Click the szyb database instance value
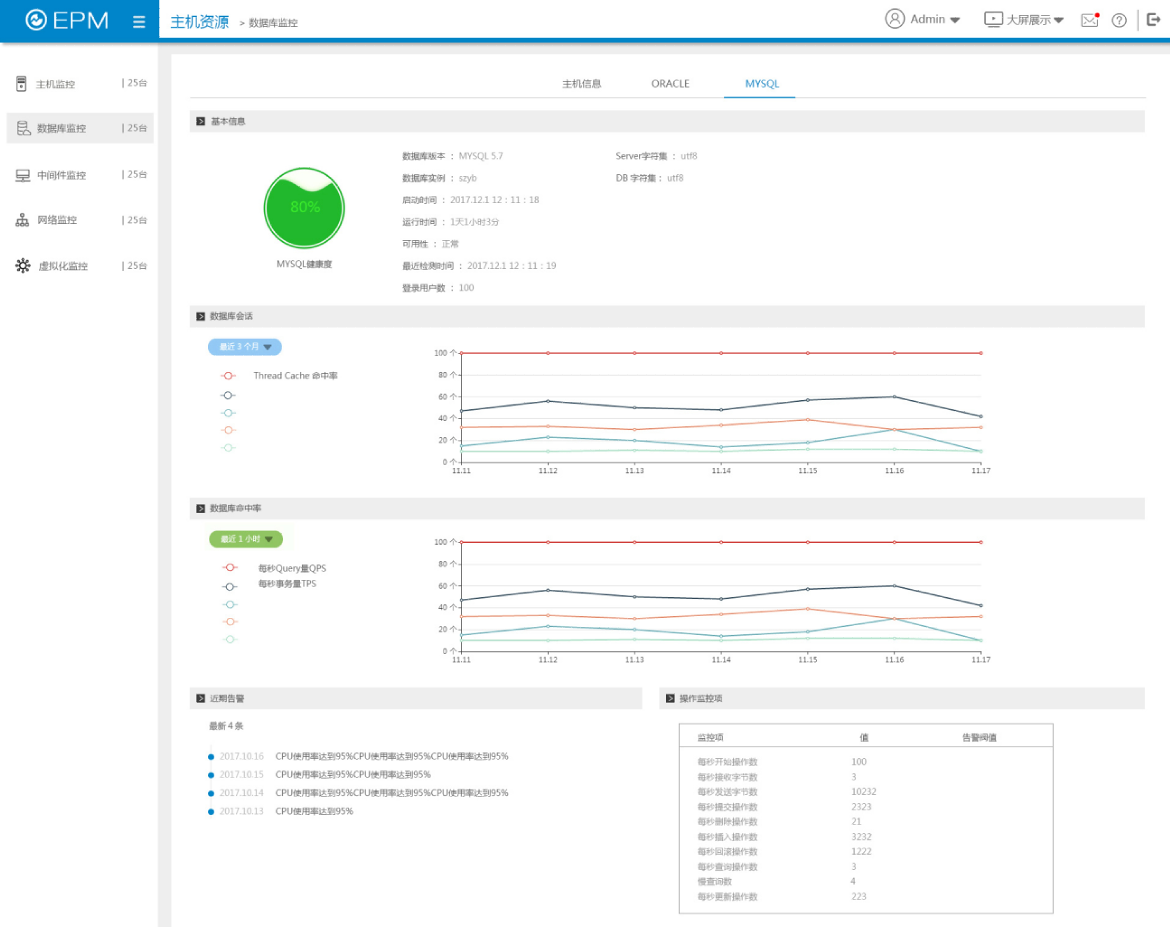This screenshot has height=927, width=1170. [467, 178]
